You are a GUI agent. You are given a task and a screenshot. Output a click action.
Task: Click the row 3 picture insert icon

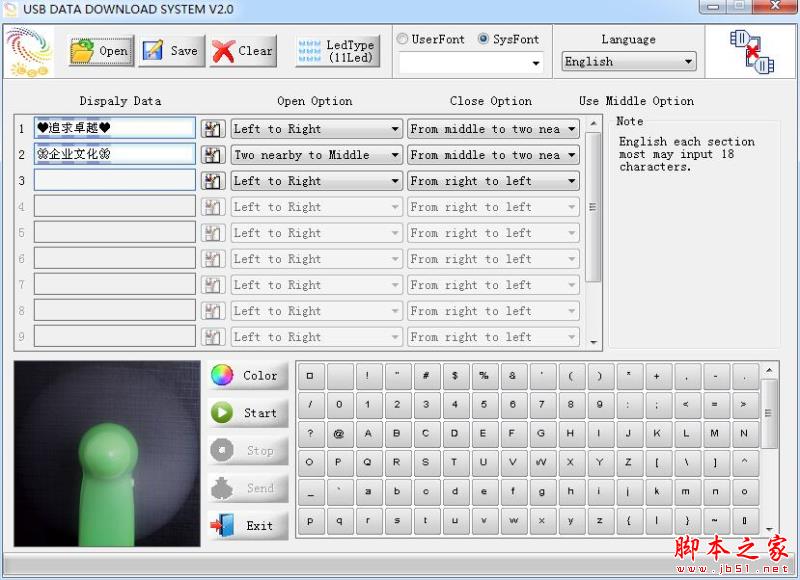(x=213, y=181)
